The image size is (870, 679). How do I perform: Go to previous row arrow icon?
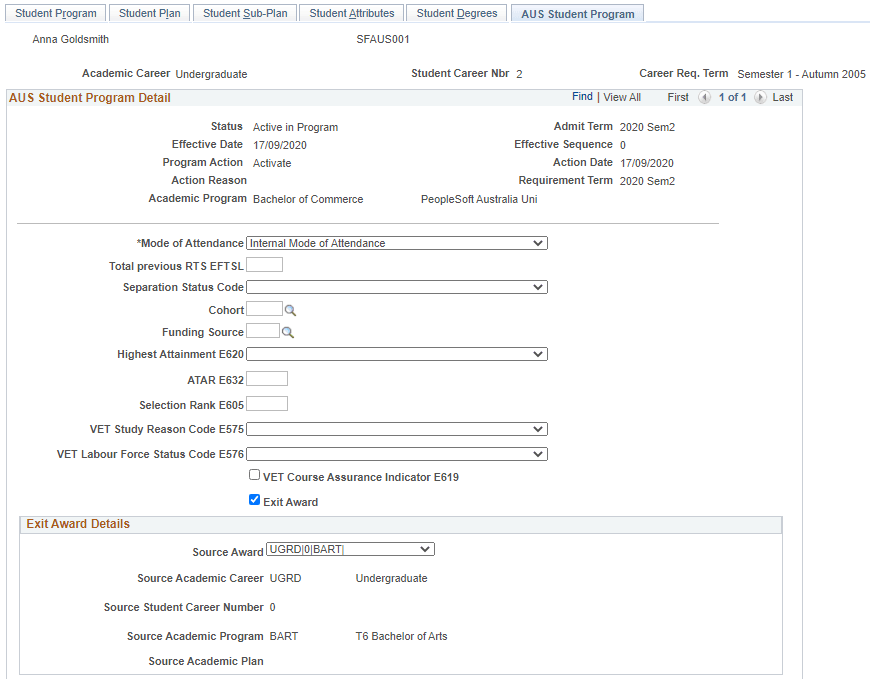pyautogui.click(x=704, y=97)
